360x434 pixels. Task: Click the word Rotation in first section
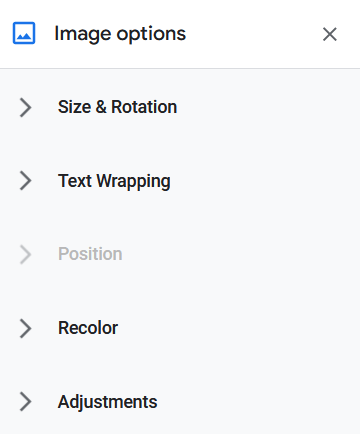pyautogui.click(x=144, y=107)
